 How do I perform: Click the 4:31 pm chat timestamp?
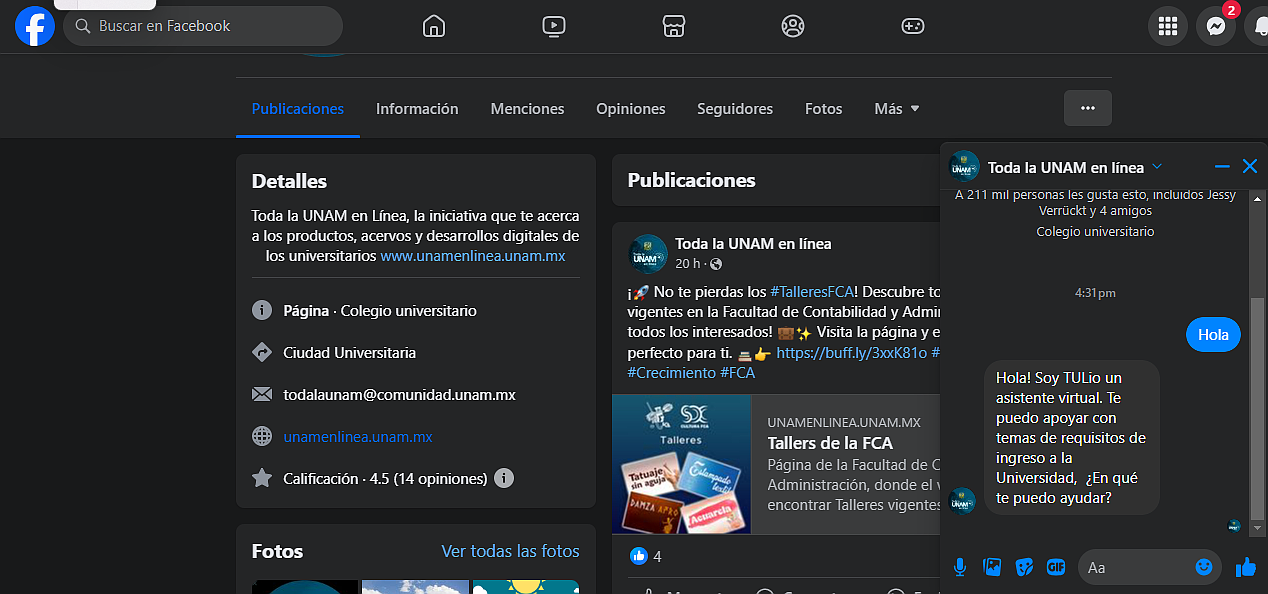[1095, 293]
